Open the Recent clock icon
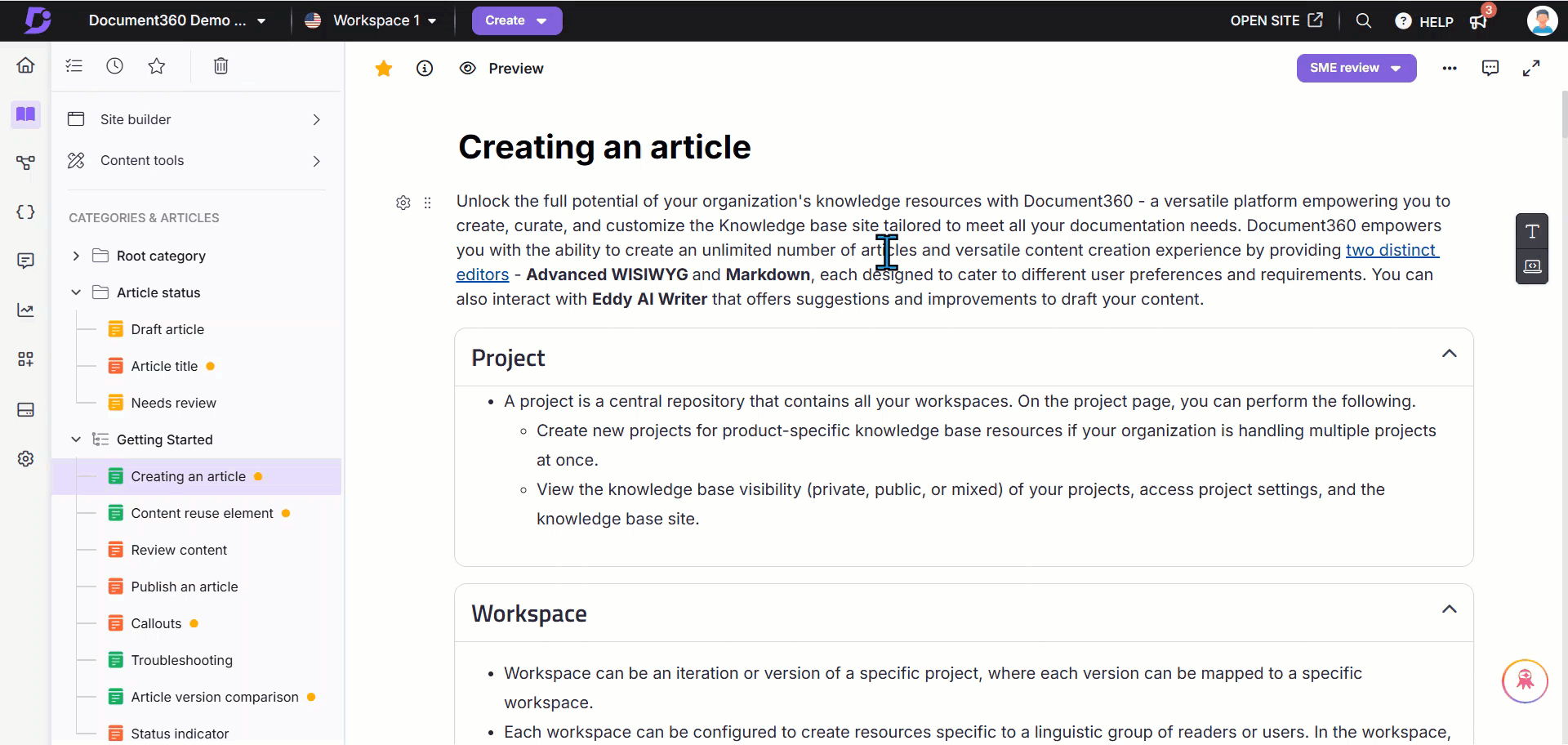Viewport: 1568px width, 745px height. (115, 66)
